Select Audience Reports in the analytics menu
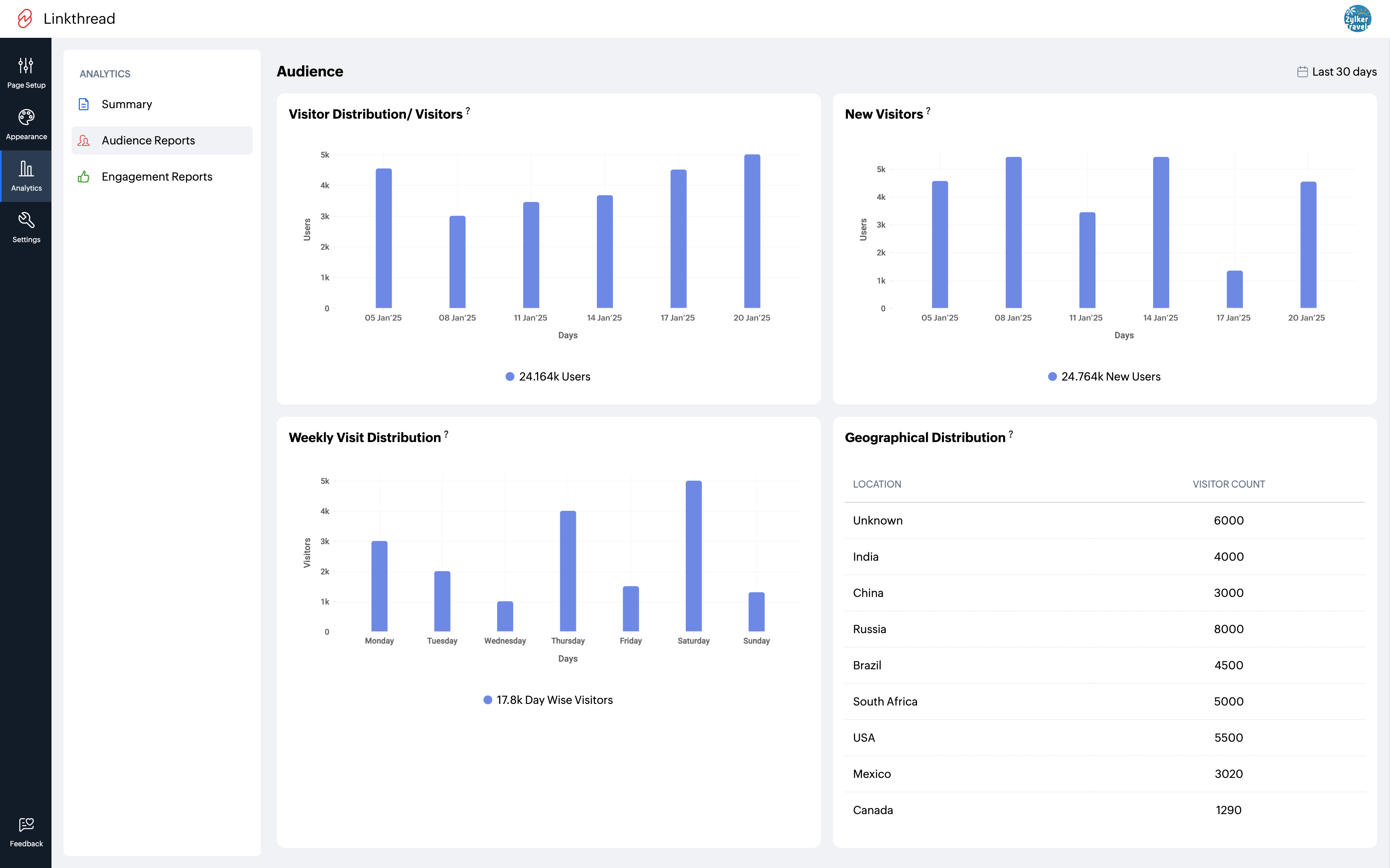Screen dimensions: 1390x868 (x=148, y=141)
